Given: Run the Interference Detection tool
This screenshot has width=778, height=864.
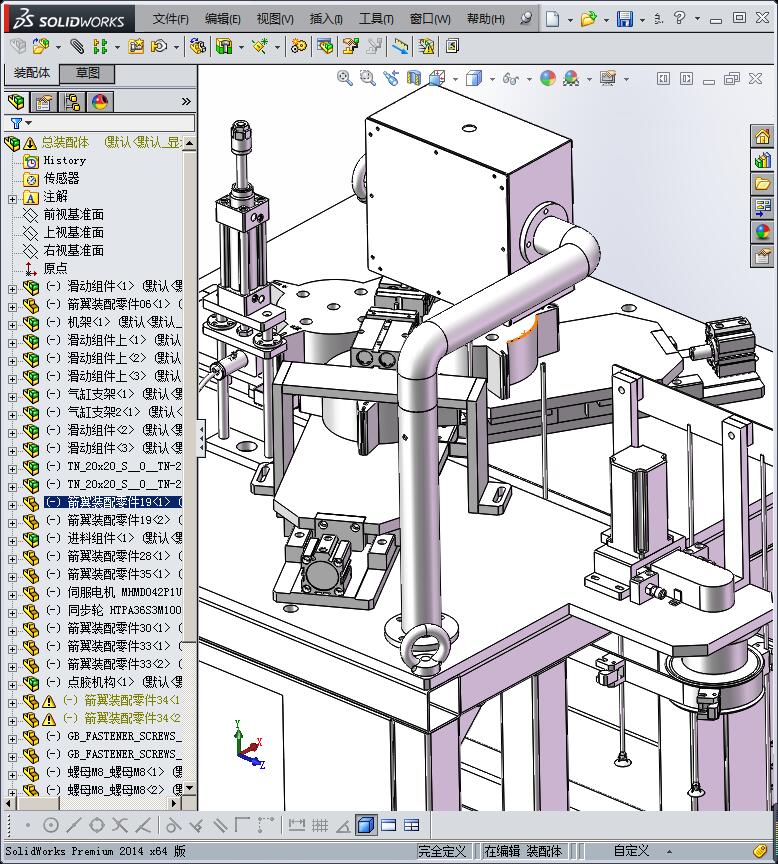Looking at the screenshot, I should [x=401, y=46].
